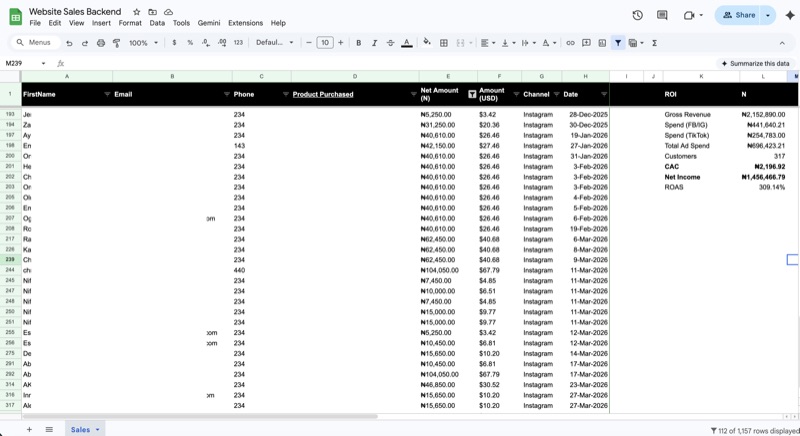Toggle the filter funnel button

pos(618,43)
